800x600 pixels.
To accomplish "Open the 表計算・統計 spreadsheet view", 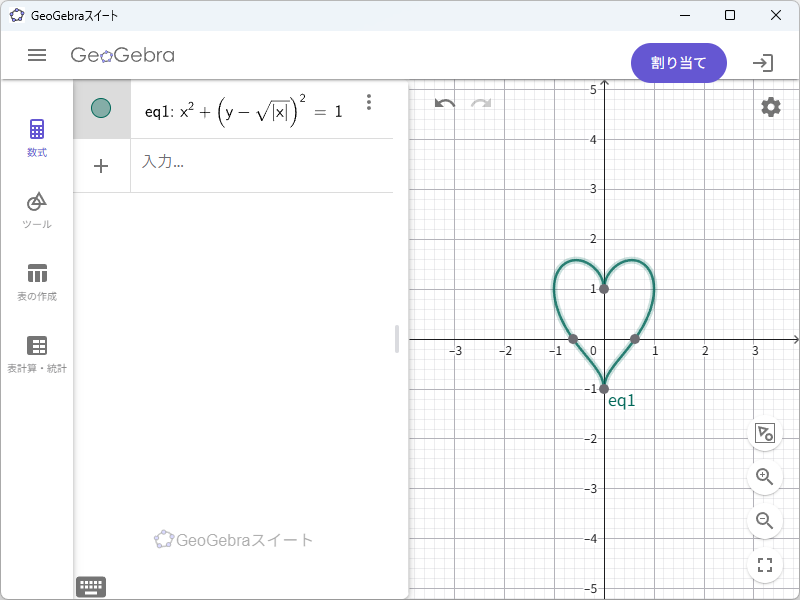I will [37, 355].
